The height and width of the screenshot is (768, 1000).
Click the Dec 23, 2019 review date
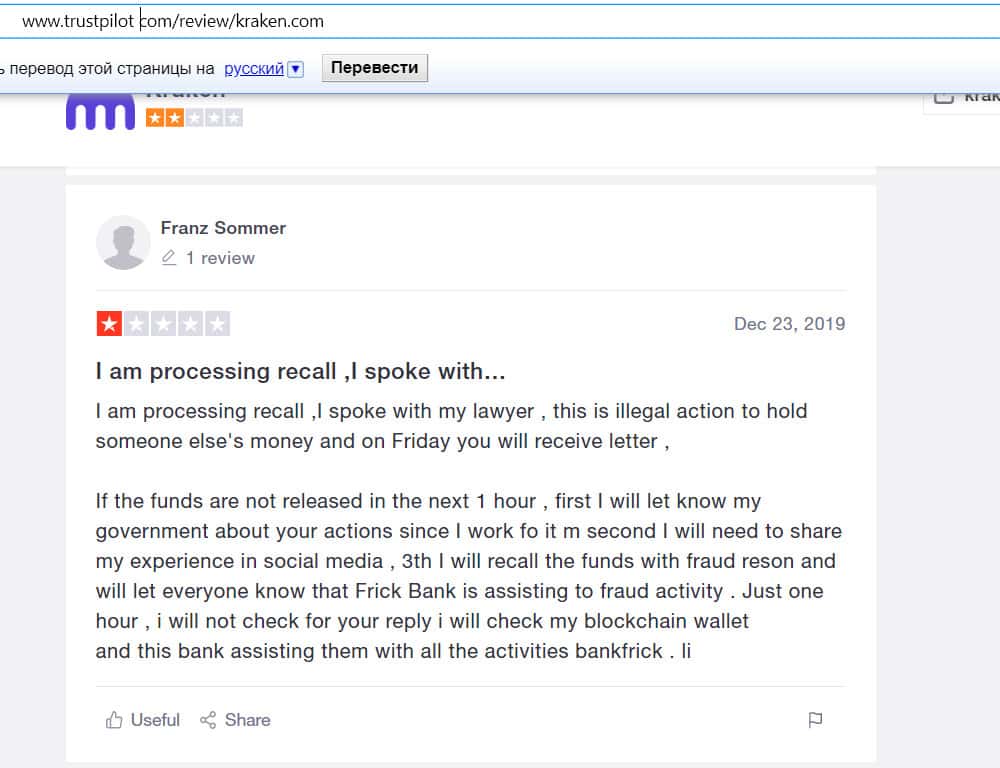point(789,324)
